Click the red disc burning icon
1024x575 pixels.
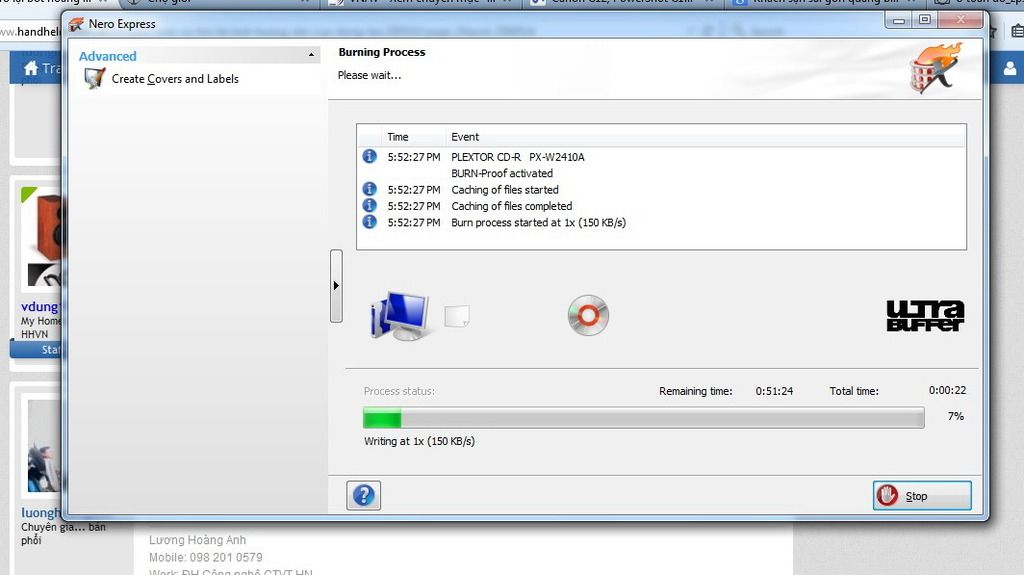pyautogui.click(x=587, y=315)
